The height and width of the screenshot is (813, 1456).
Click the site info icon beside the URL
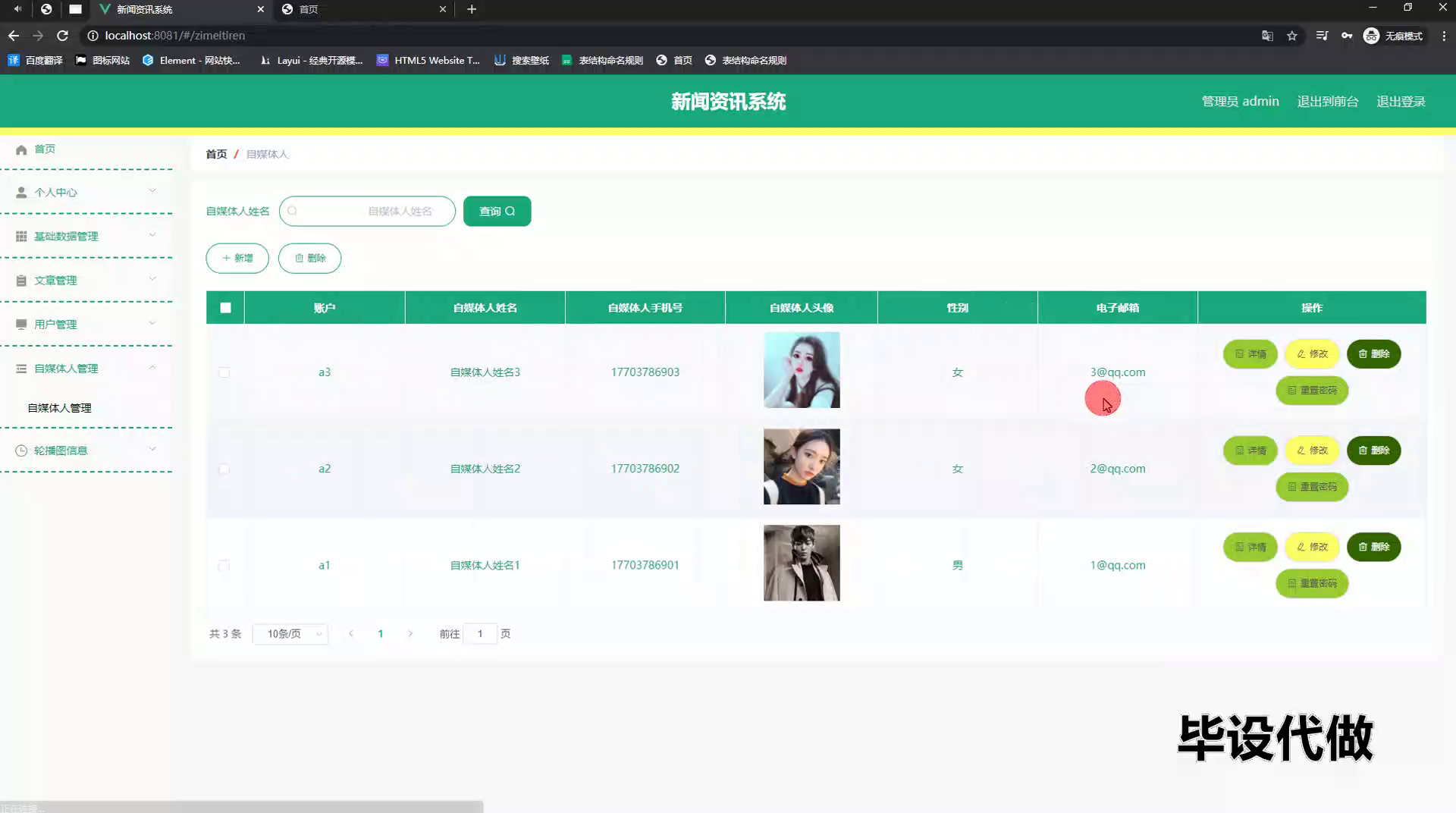[x=93, y=36]
